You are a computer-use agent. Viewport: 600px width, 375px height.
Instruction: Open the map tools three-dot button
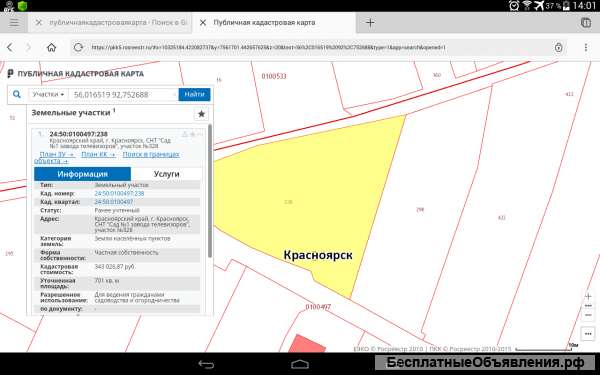(588, 334)
